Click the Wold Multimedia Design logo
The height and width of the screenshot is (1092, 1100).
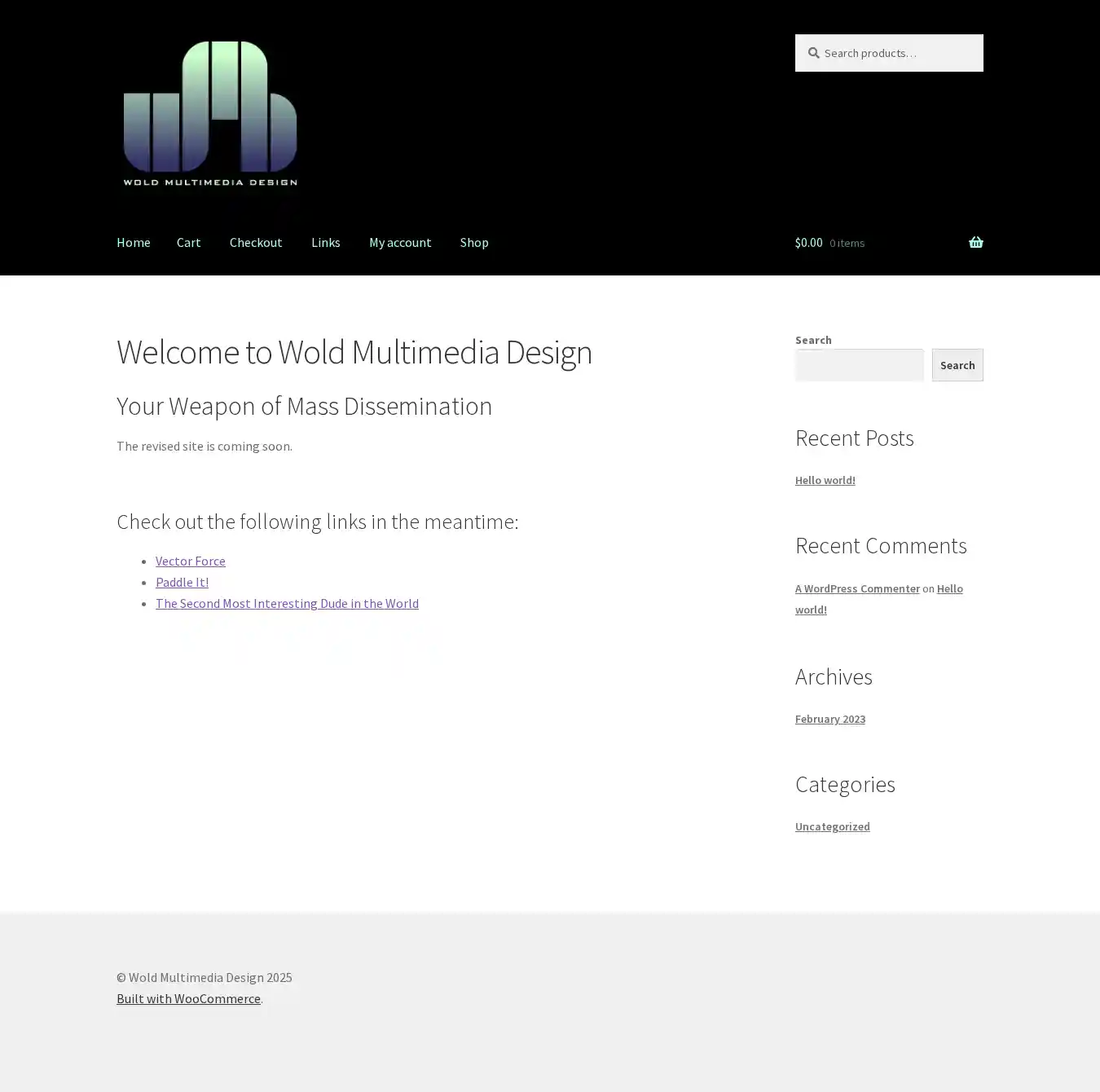tap(210, 114)
